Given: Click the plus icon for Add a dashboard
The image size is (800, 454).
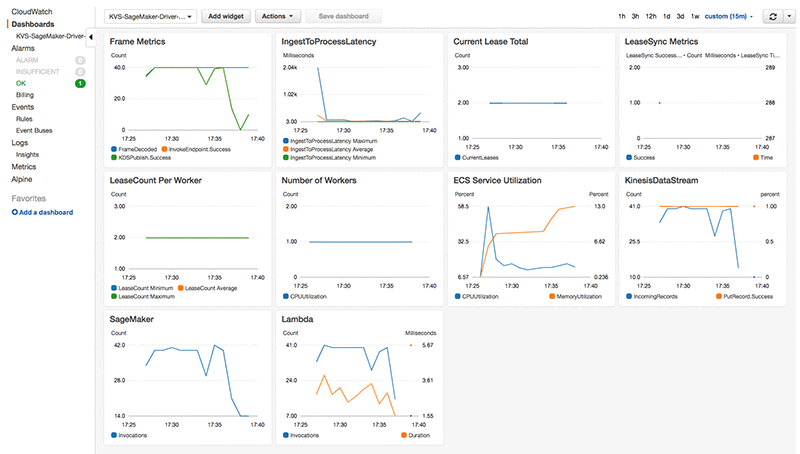Looking at the screenshot, I should click(x=15, y=212).
